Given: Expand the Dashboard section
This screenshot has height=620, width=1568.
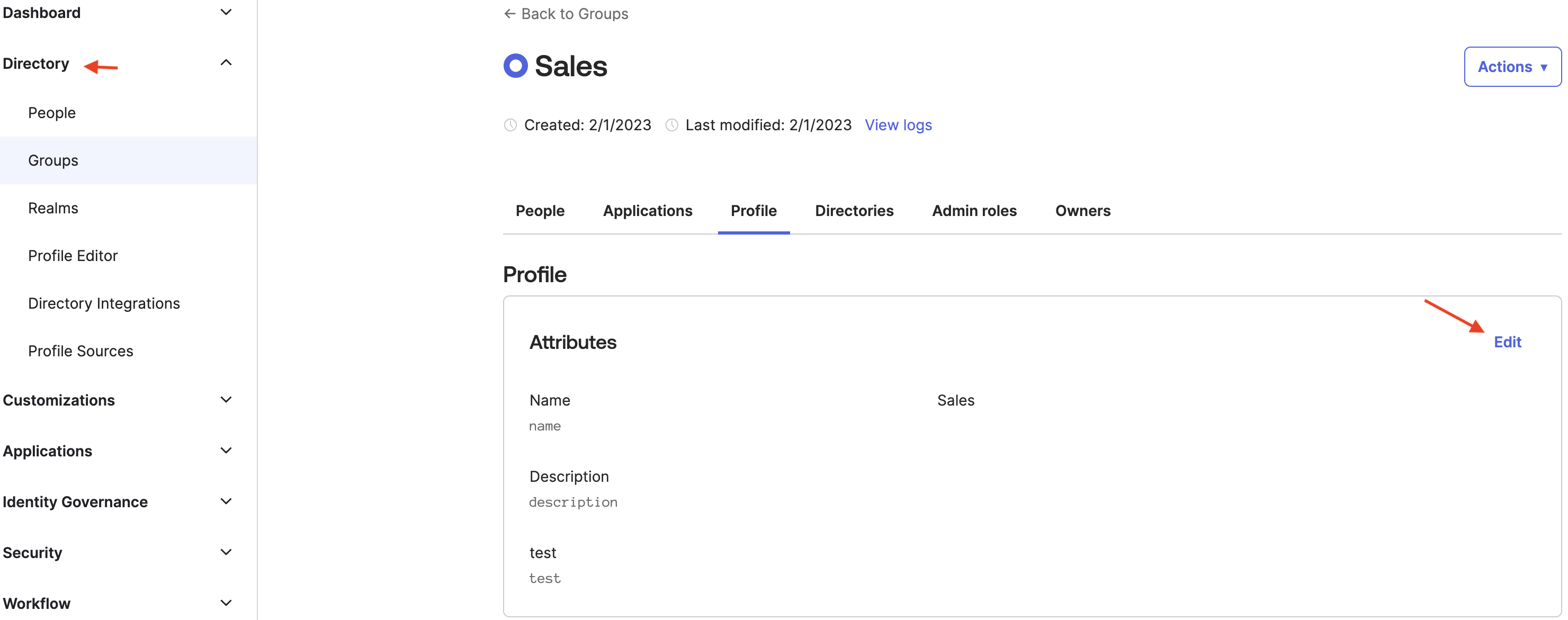Looking at the screenshot, I should 226,12.
